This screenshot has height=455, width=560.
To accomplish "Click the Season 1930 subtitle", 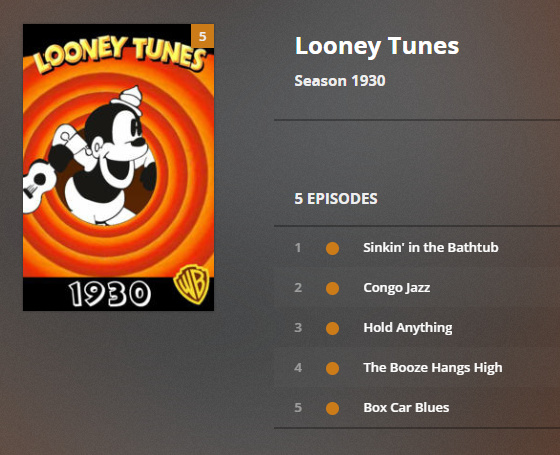I will [340, 81].
